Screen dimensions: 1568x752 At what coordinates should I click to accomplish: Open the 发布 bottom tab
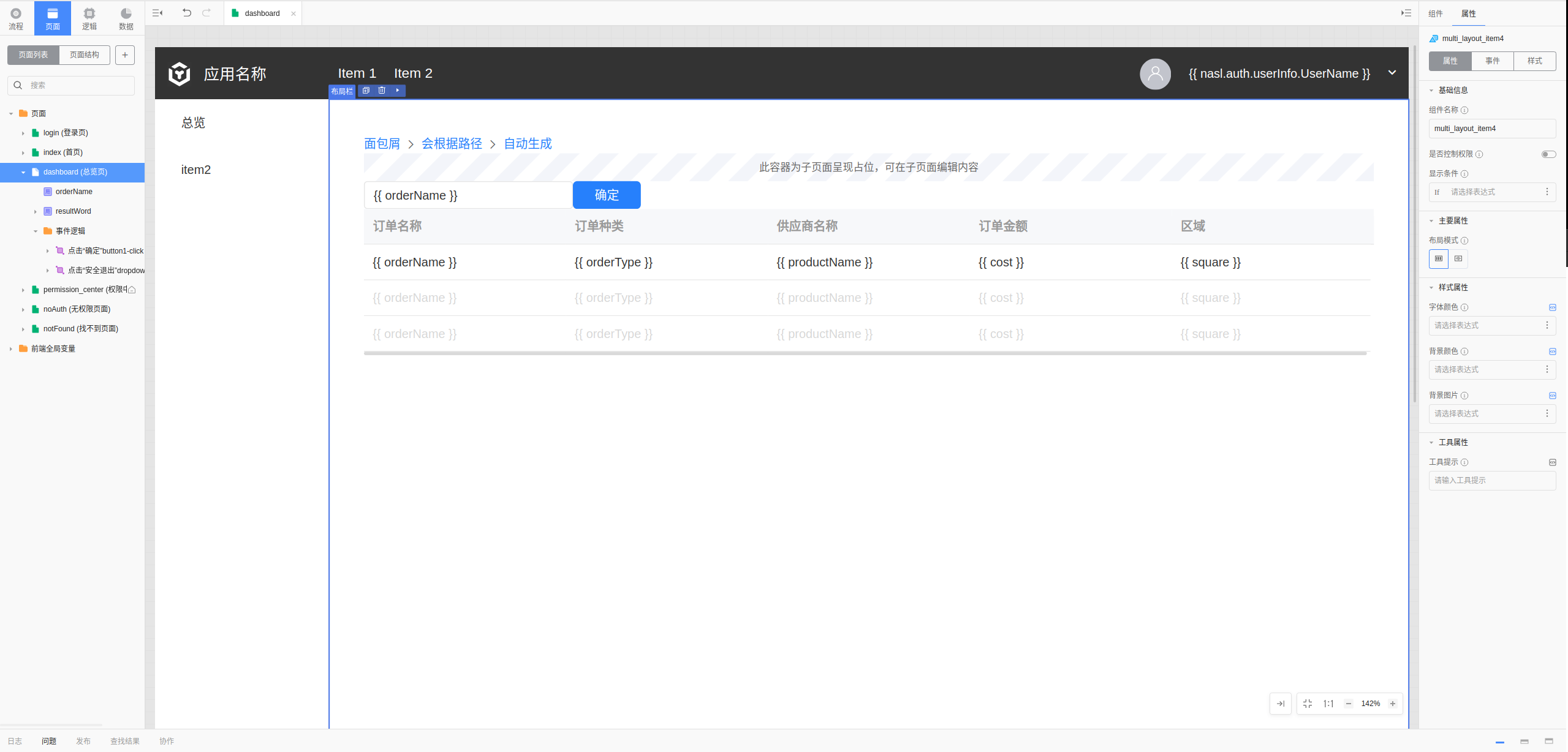click(83, 742)
